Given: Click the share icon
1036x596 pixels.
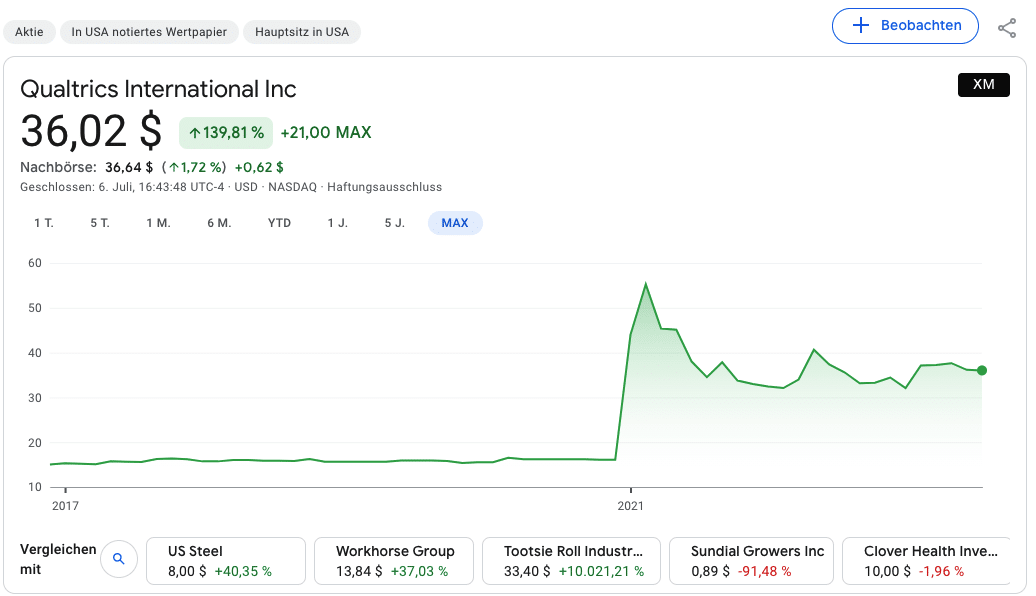Looking at the screenshot, I should [1006, 28].
